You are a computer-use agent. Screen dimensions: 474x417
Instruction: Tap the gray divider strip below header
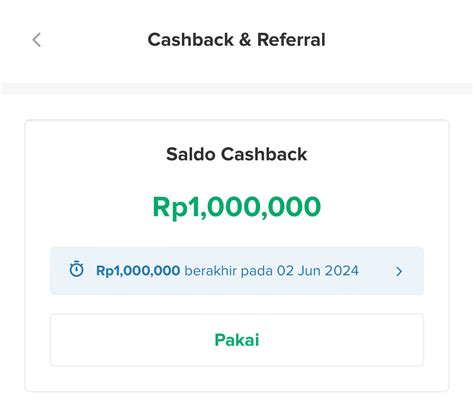[237, 89]
